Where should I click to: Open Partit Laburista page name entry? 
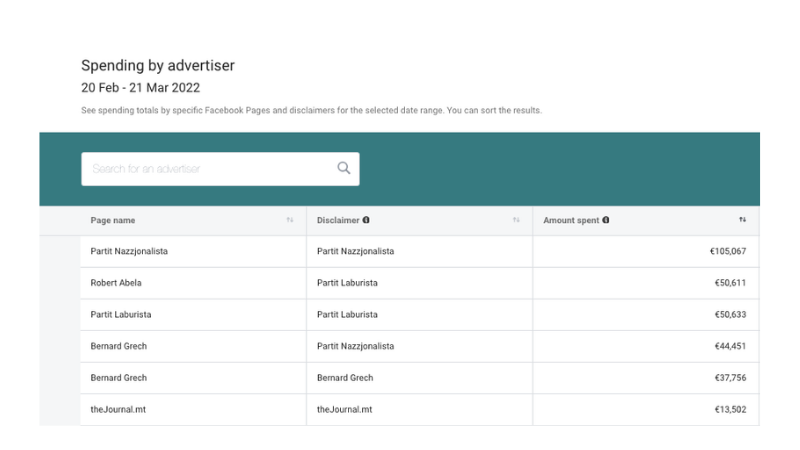[x=121, y=314]
